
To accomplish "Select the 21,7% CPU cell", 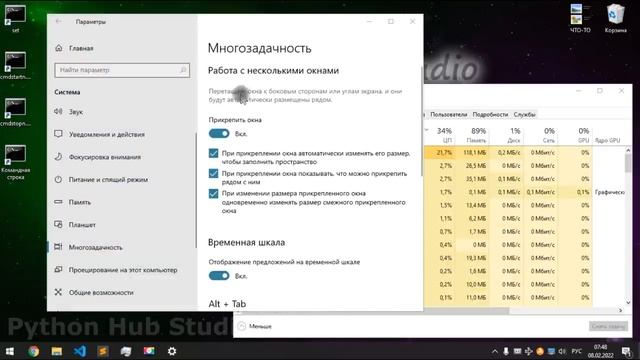I will [x=439, y=152].
